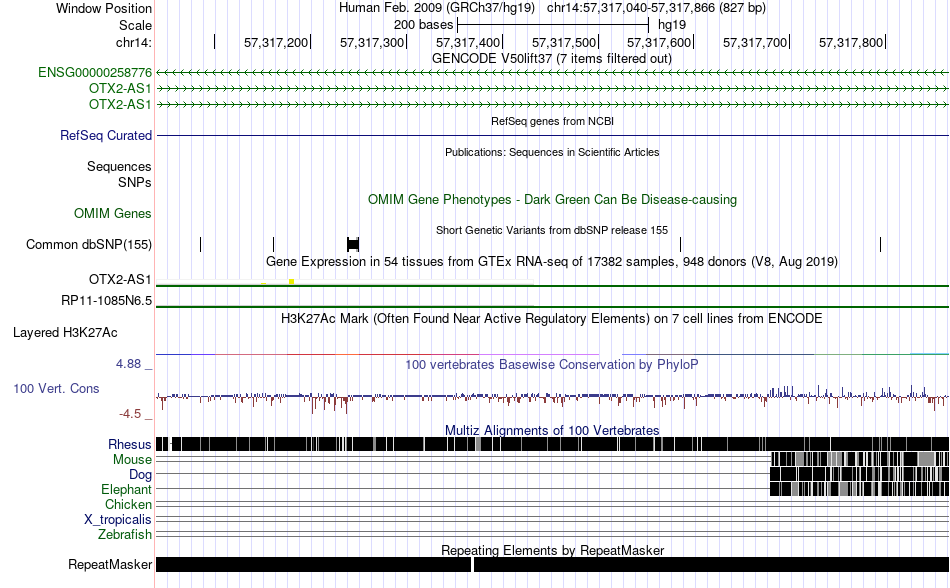The width and height of the screenshot is (950, 588).
Task: Select the Zebrafish species label
Action: (x=125, y=535)
